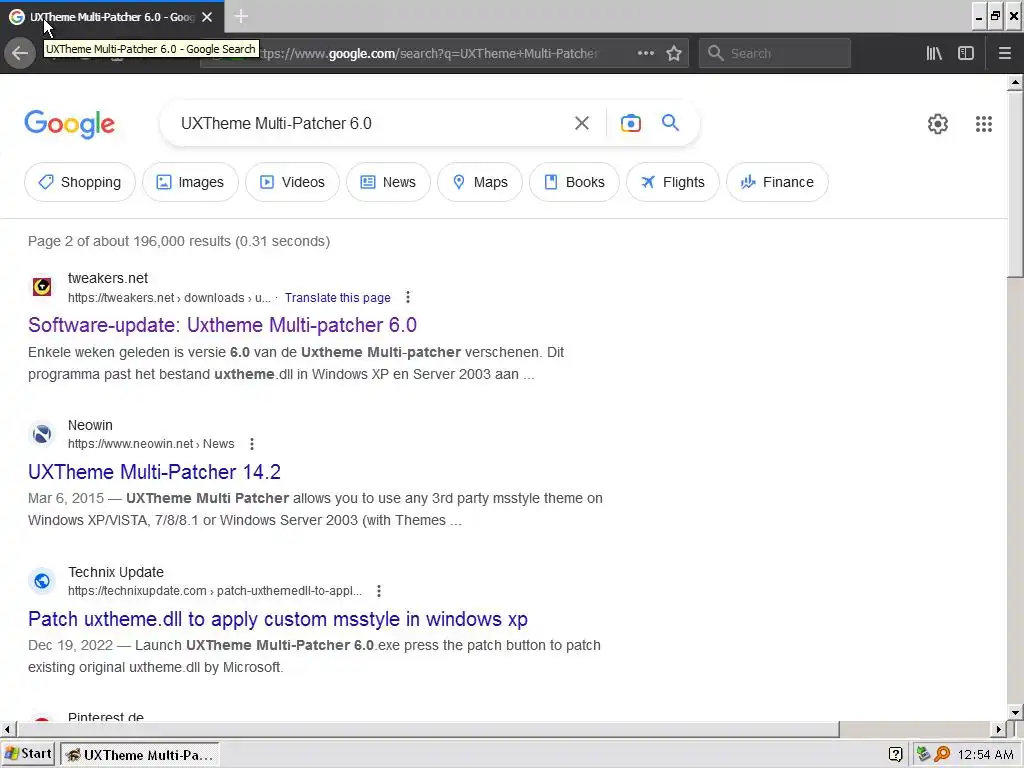Search by image with the camera icon
The width and height of the screenshot is (1024, 768).
[630, 123]
